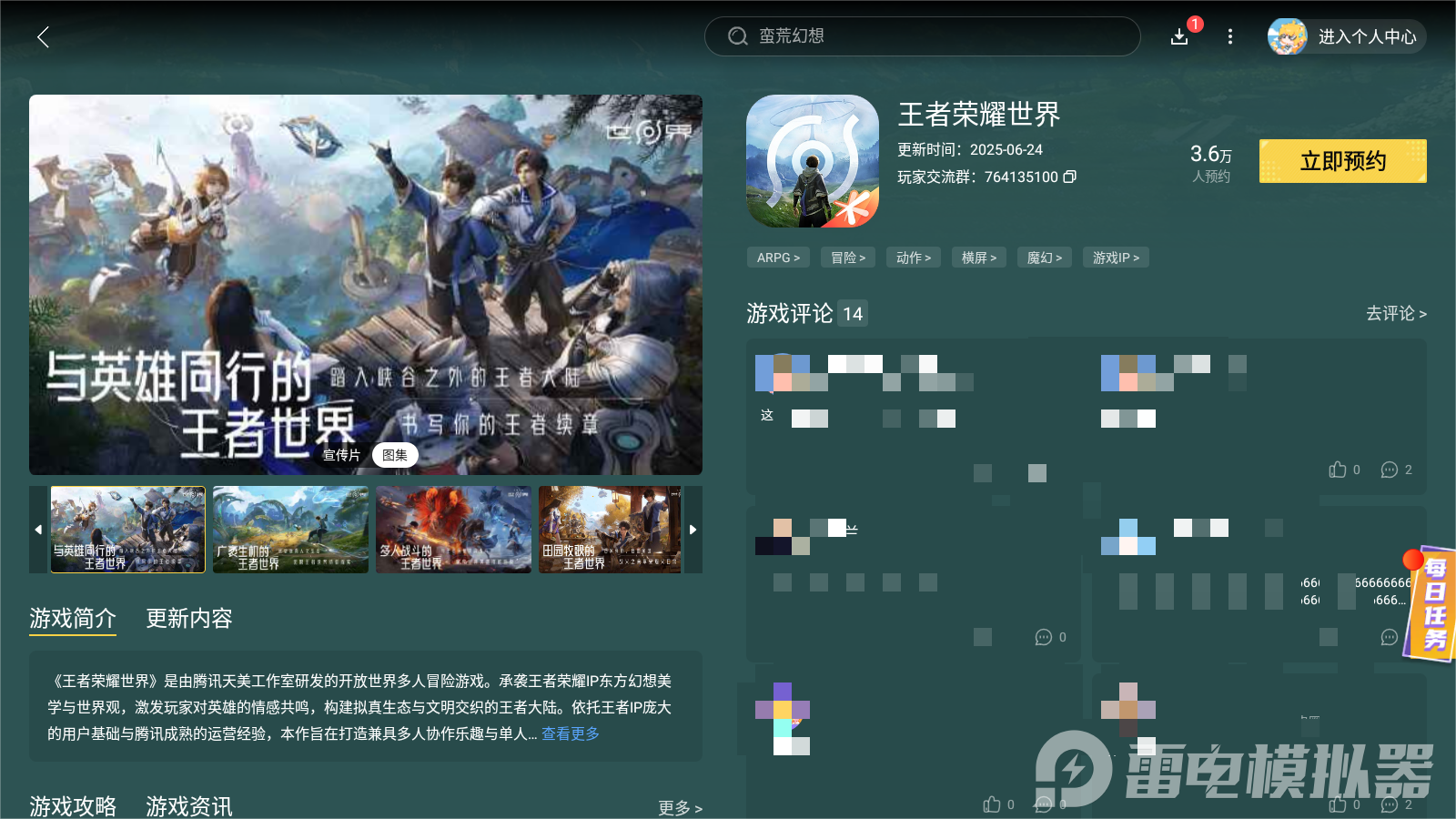
Task: Switch to the 更新内容 tab
Action: click(x=188, y=619)
